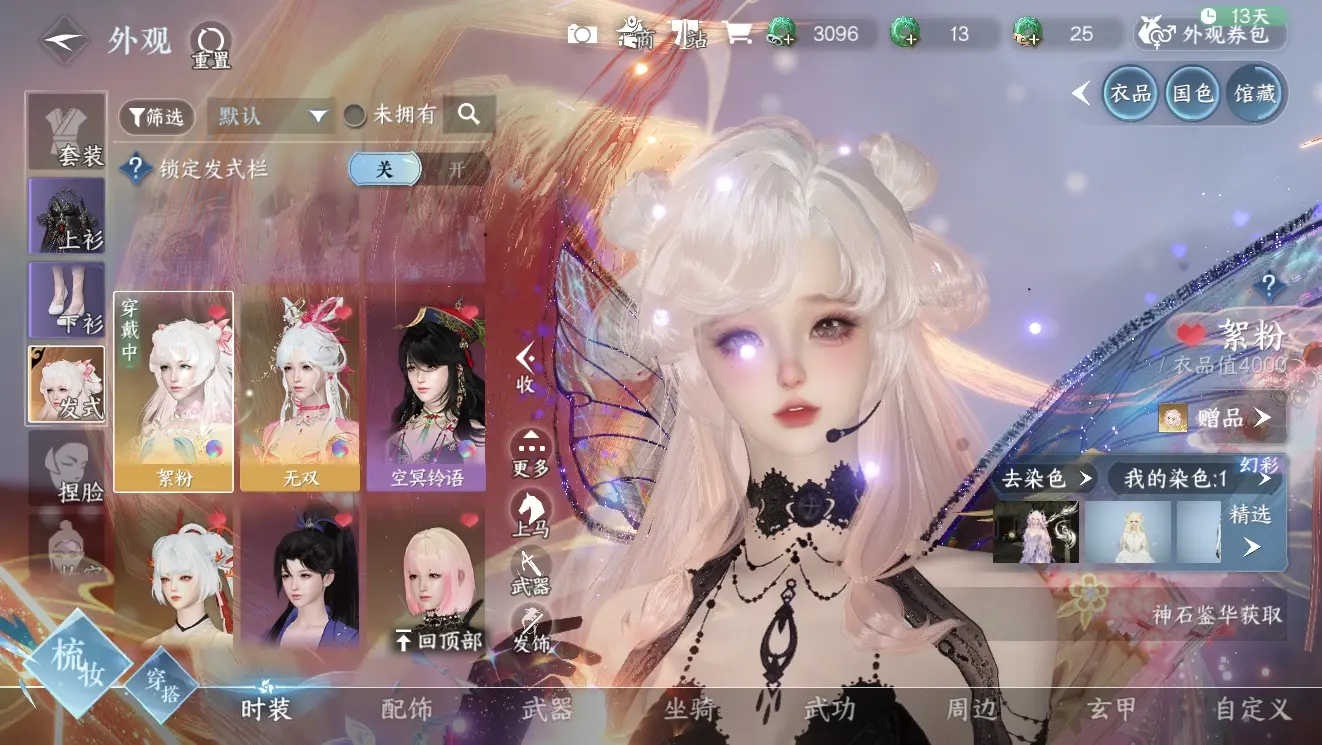Open the shopping cart icon

[738, 34]
